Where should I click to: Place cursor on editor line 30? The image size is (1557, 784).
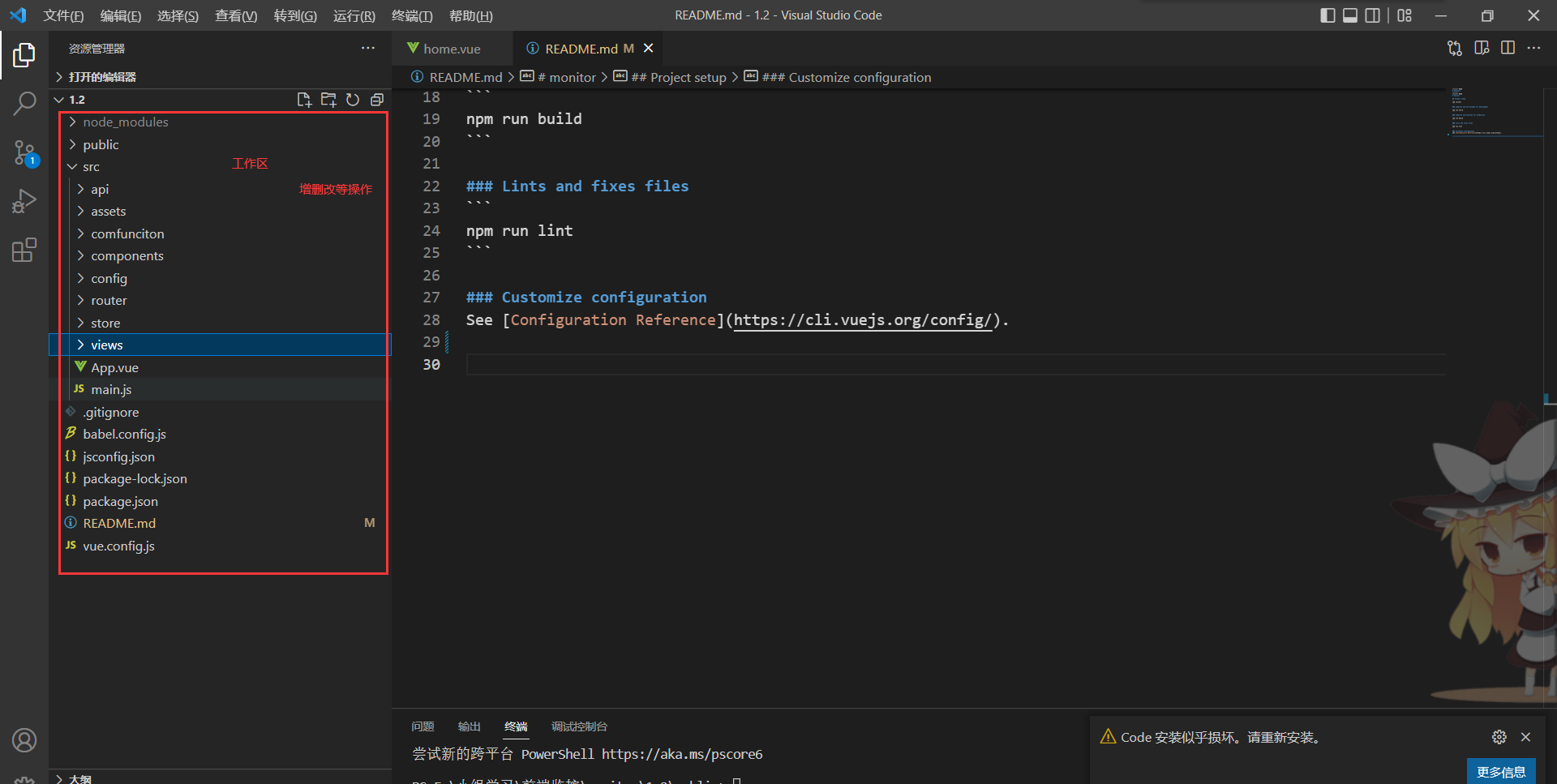pos(955,365)
